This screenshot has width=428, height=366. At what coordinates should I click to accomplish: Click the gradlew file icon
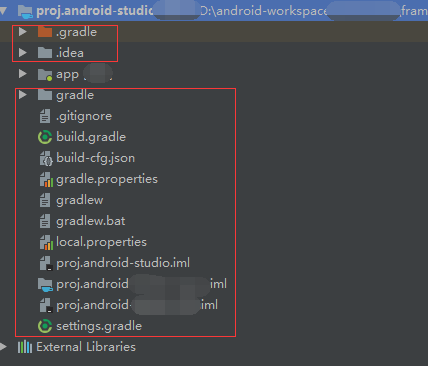(x=45, y=200)
